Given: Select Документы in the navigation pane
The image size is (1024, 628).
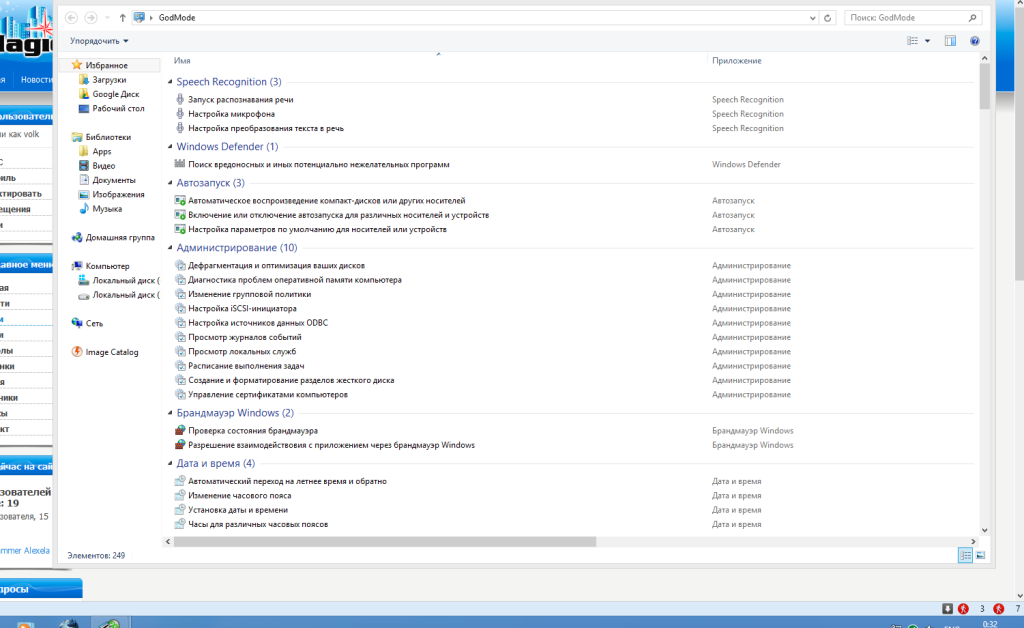Looking at the screenshot, I should [x=114, y=180].
